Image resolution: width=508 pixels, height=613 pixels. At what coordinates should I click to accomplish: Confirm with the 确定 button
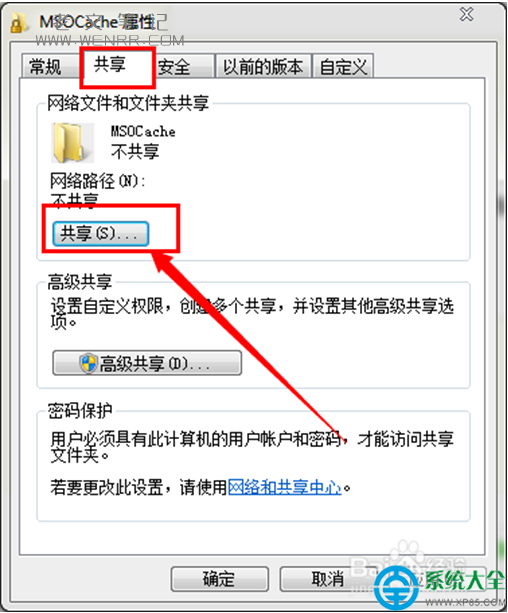click(x=219, y=579)
